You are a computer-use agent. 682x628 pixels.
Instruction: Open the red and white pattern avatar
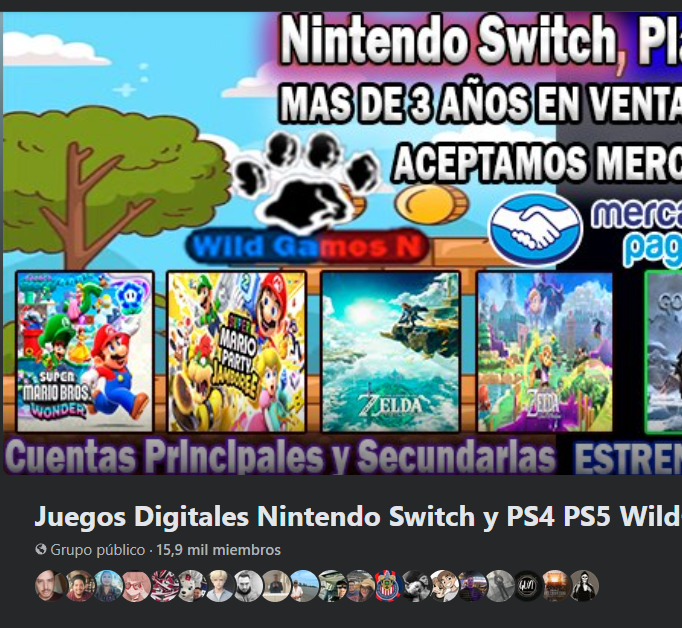(x=164, y=586)
